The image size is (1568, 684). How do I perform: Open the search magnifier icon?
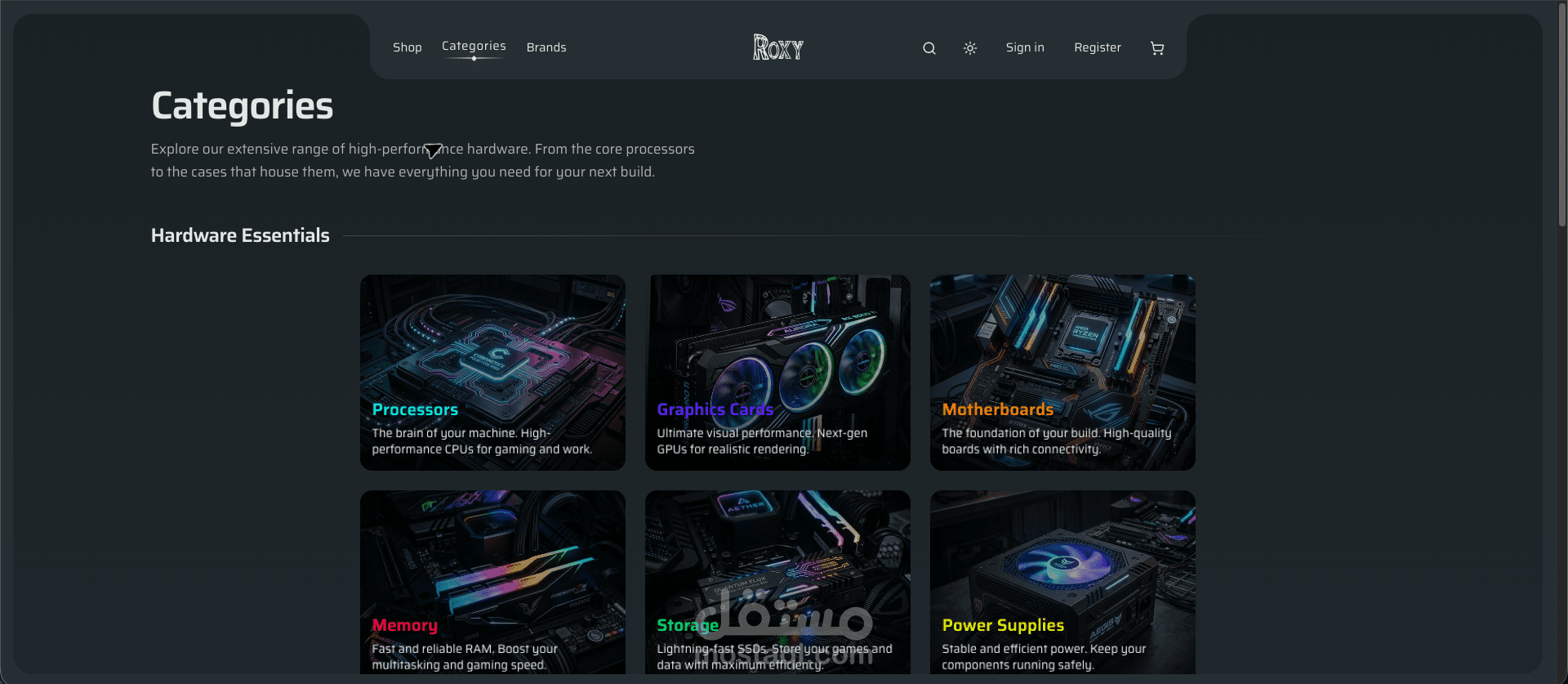click(x=929, y=48)
